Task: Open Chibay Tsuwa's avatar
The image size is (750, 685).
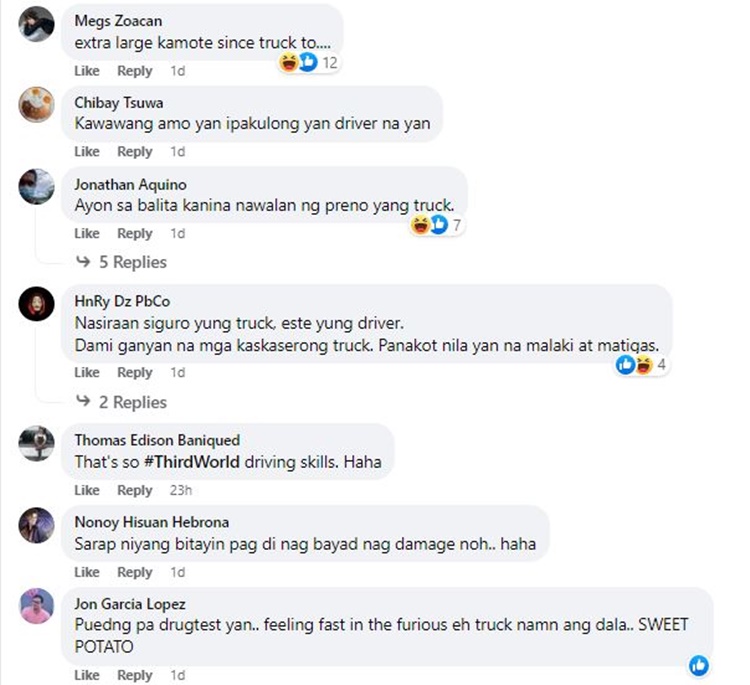Action: tap(36, 105)
